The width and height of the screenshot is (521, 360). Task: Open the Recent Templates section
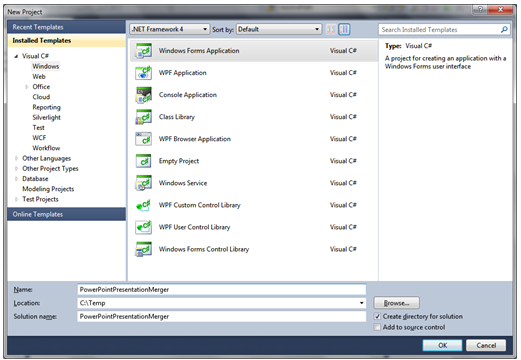[66, 27]
